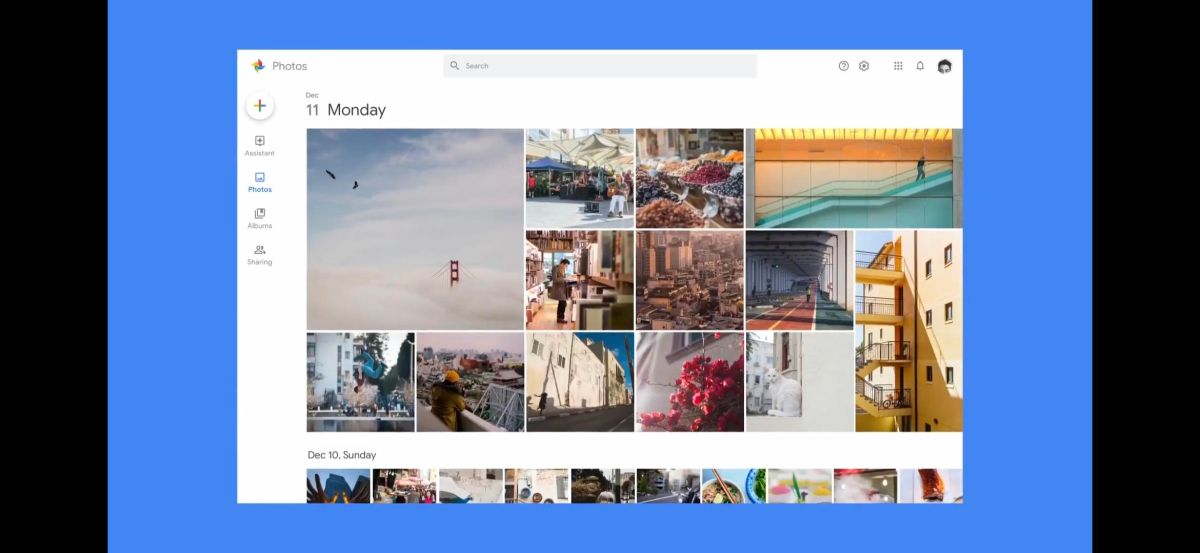Open the notifications bell icon

(x=920, y=66)
